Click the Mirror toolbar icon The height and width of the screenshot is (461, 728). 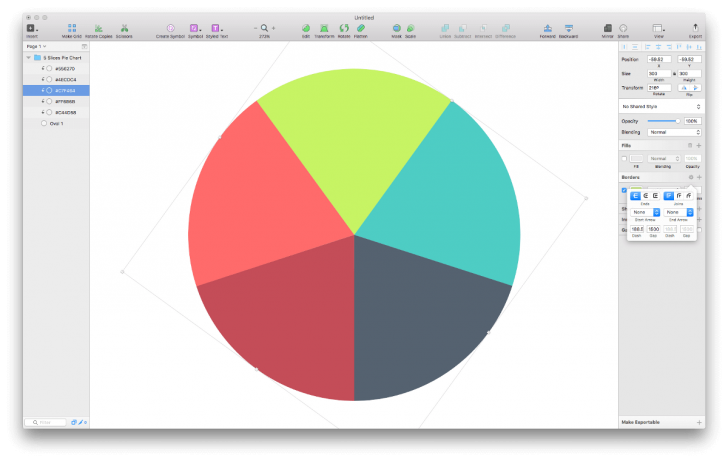pos(607,28)
